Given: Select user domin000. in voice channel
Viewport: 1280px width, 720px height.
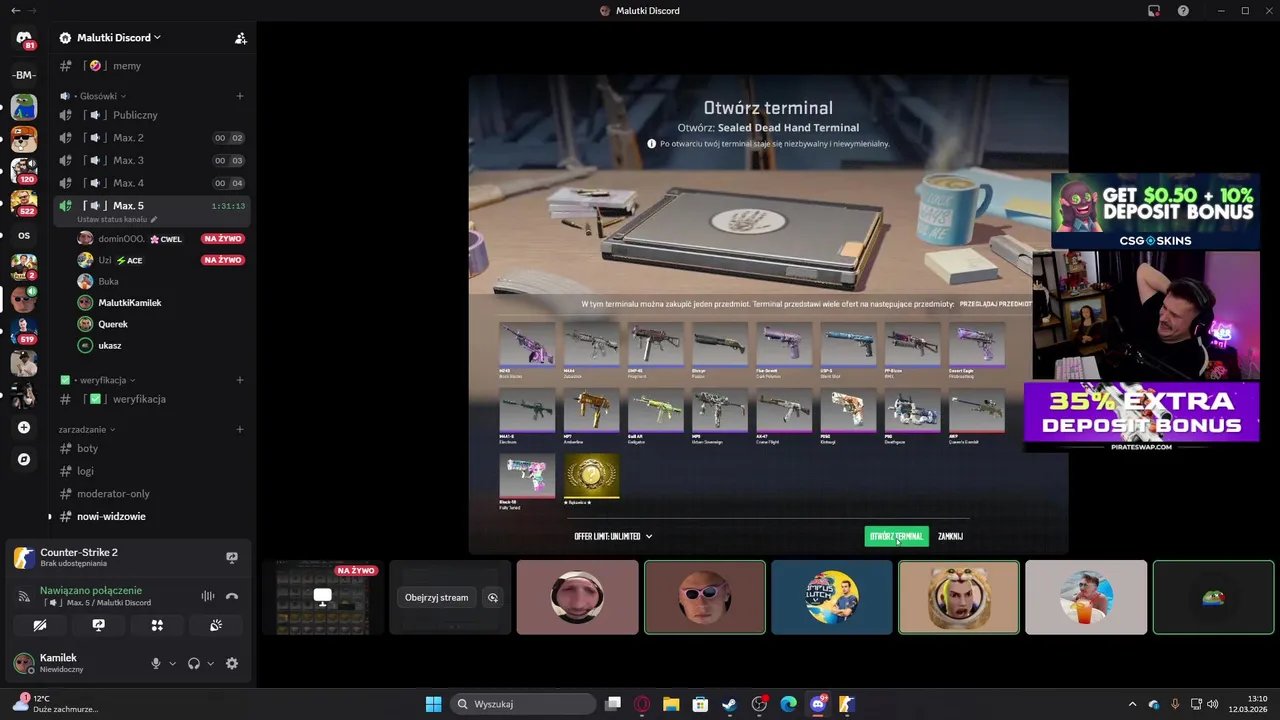Looking at the screenshot, I should 160,239.
